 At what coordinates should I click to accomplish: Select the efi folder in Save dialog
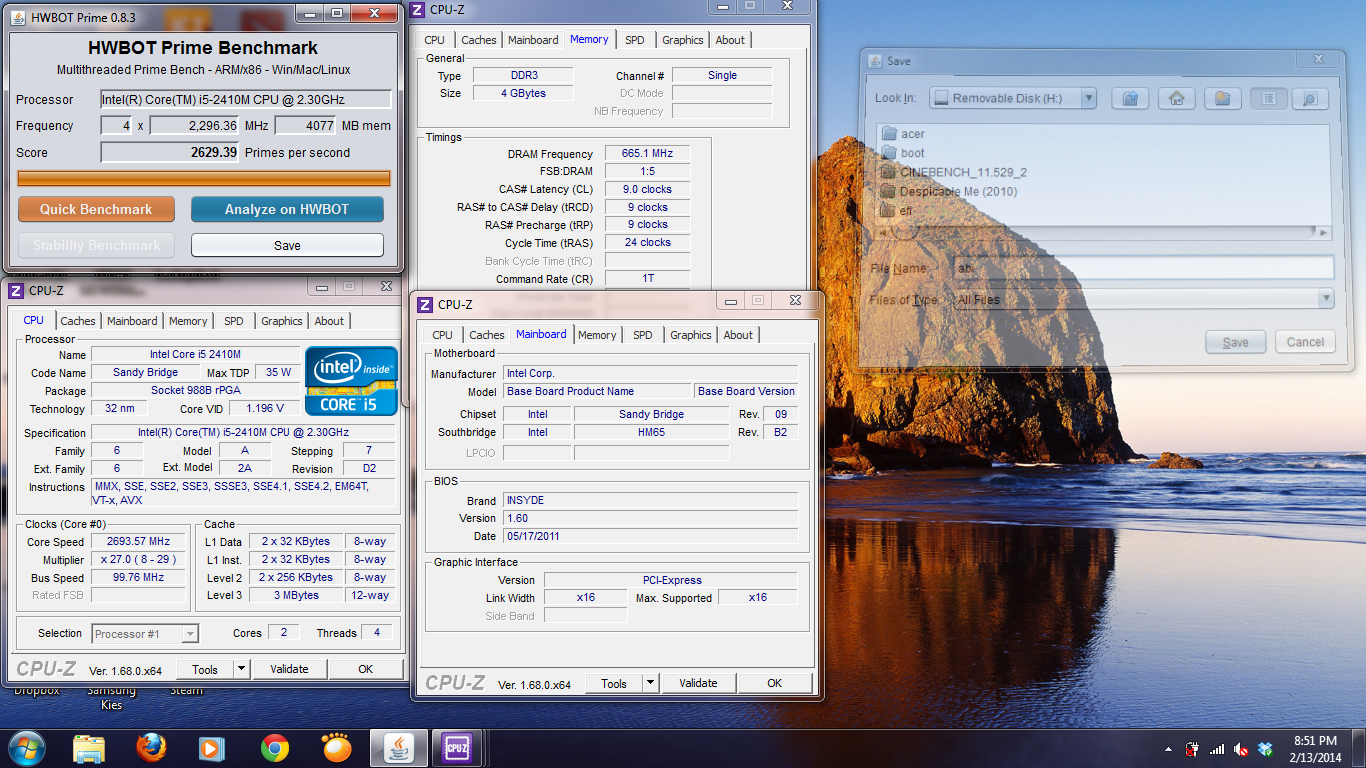click(x=897, y=211)
